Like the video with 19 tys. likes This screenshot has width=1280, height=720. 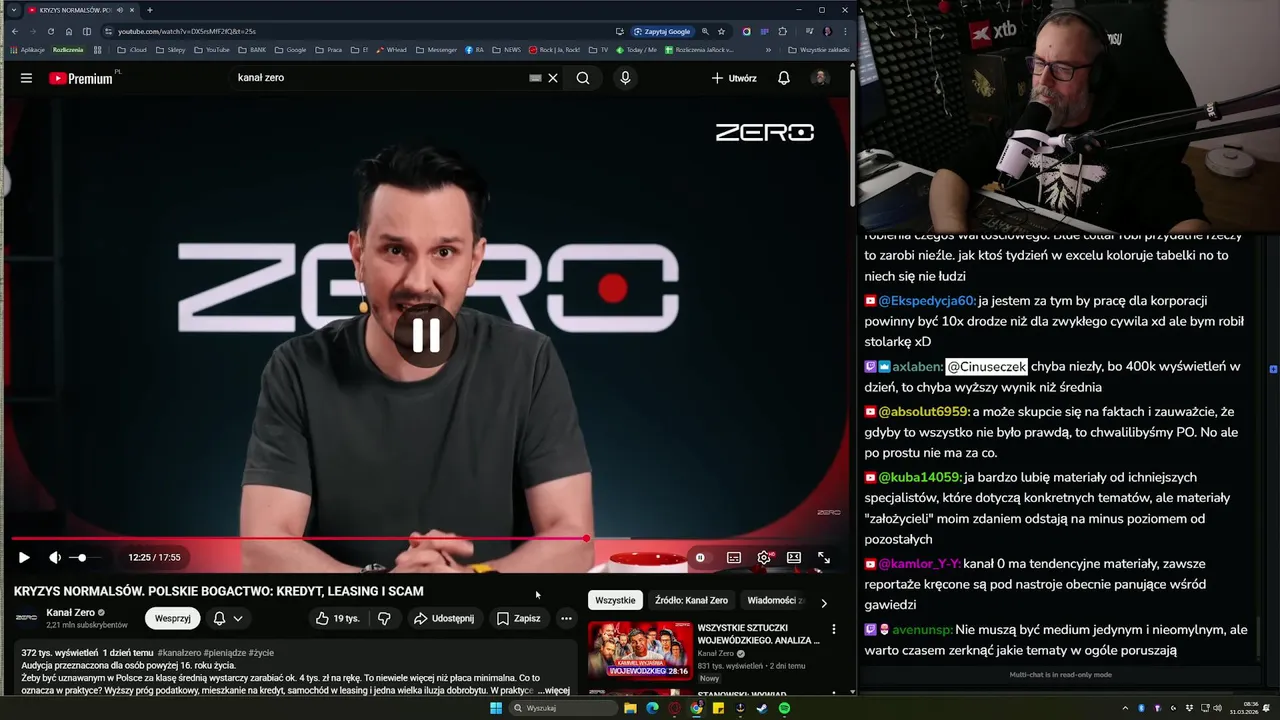[338, 618]
